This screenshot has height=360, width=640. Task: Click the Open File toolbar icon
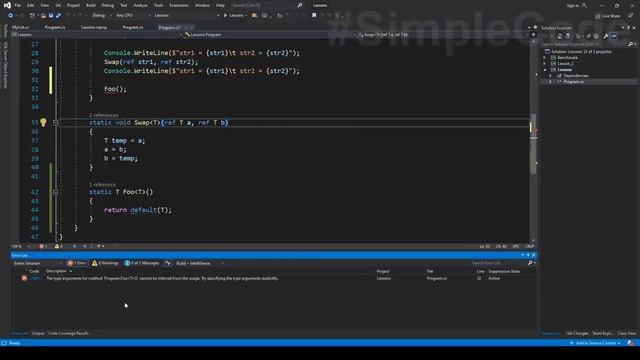coord(43,16)
